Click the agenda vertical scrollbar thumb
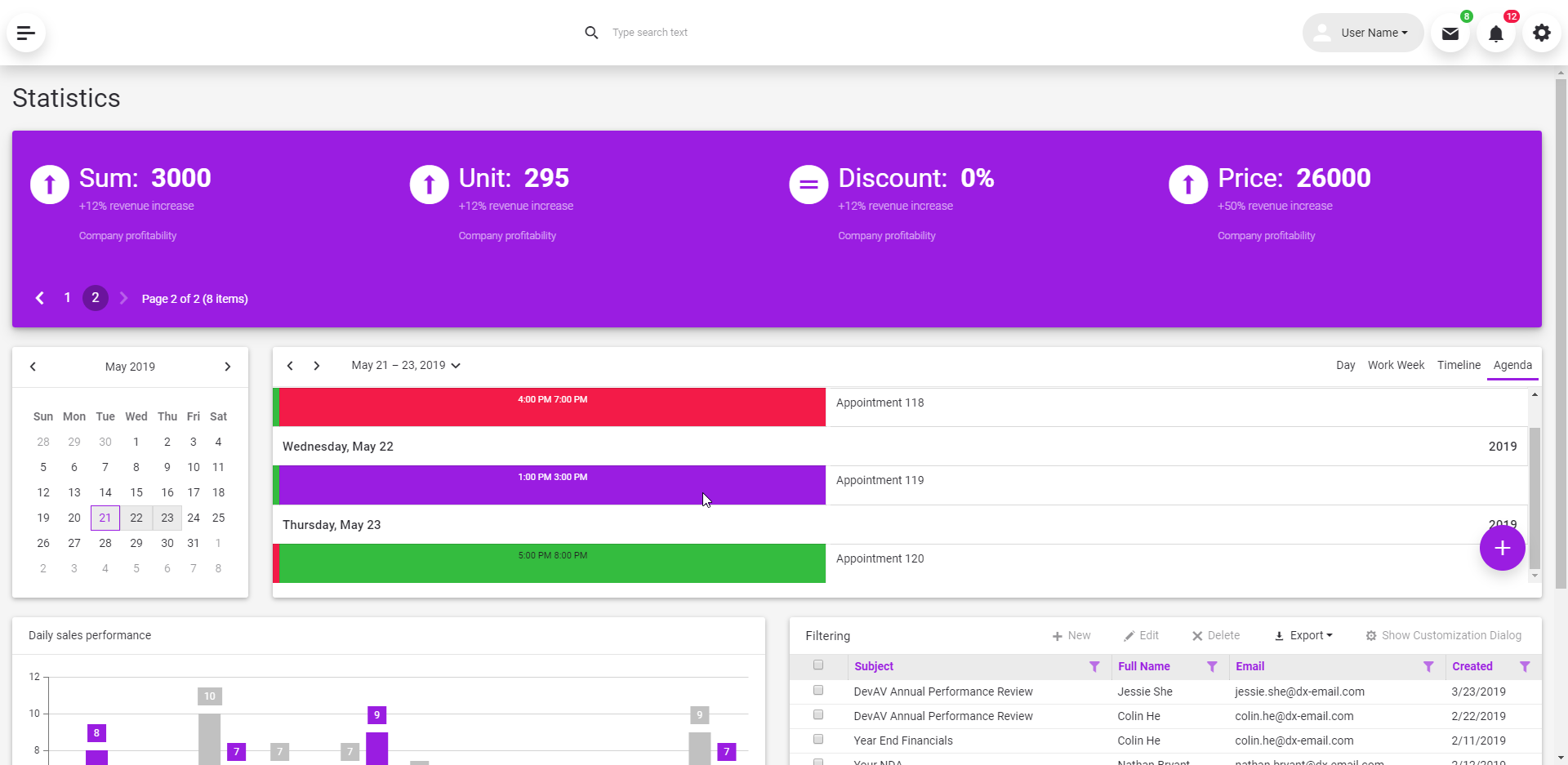The width and height of the screenshot is (1568, 765). 1535,498
